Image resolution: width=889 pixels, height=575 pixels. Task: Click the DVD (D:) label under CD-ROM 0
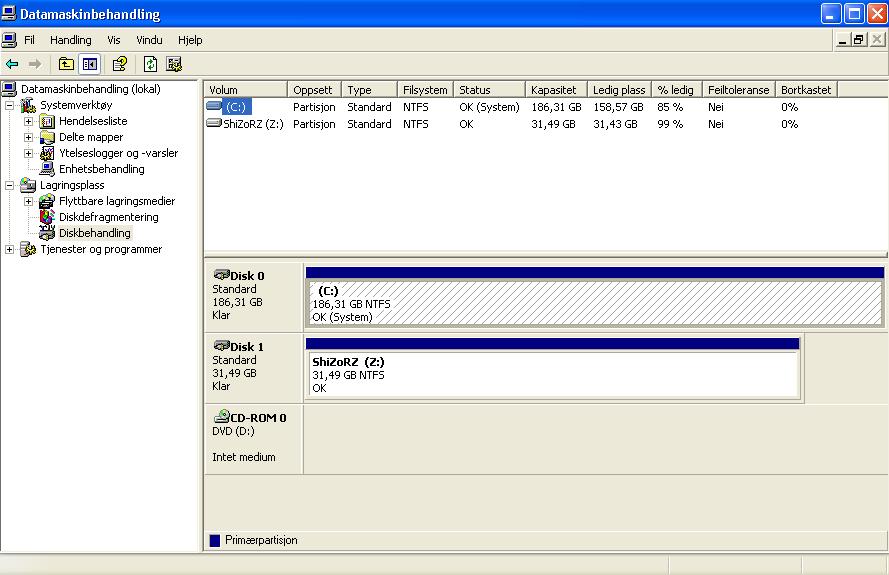pyautogui.click(x=233, y=431)
